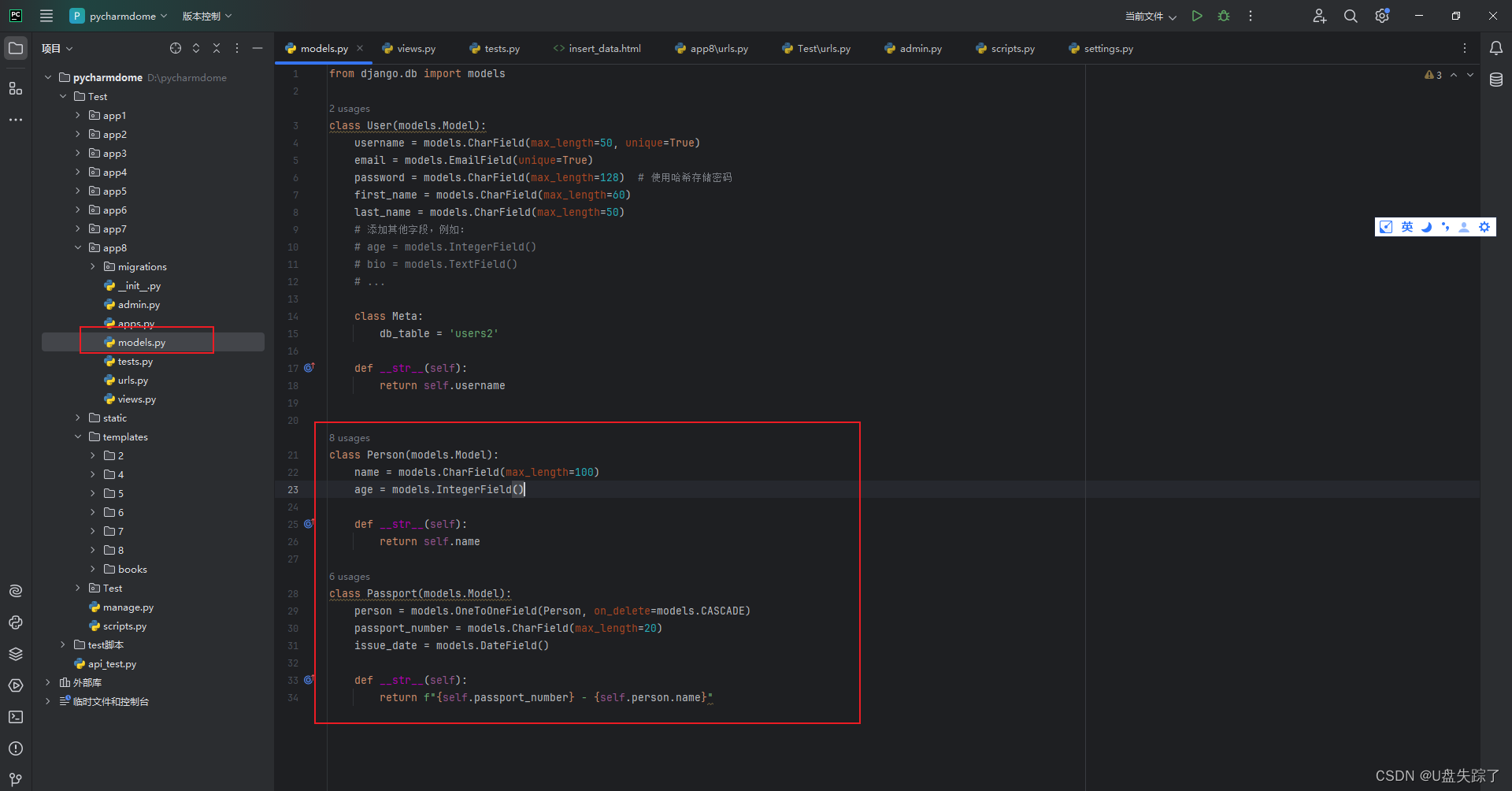Expand the 外部库 external libraries node
The height and width of the screenshot is (791, 1512).
point(48,682)
